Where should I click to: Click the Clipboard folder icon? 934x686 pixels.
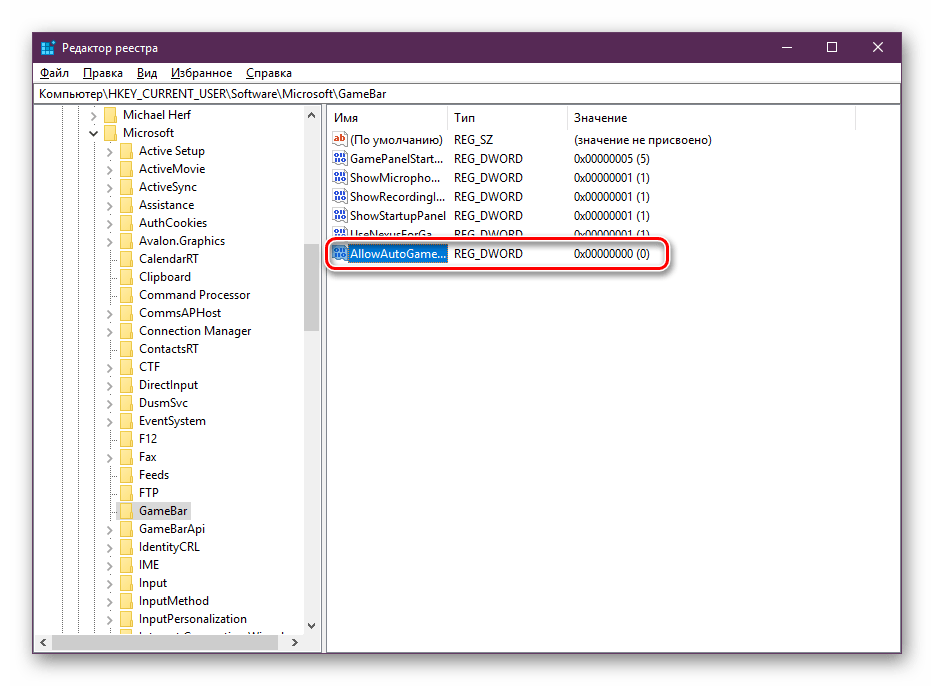[x=126, y=277]
